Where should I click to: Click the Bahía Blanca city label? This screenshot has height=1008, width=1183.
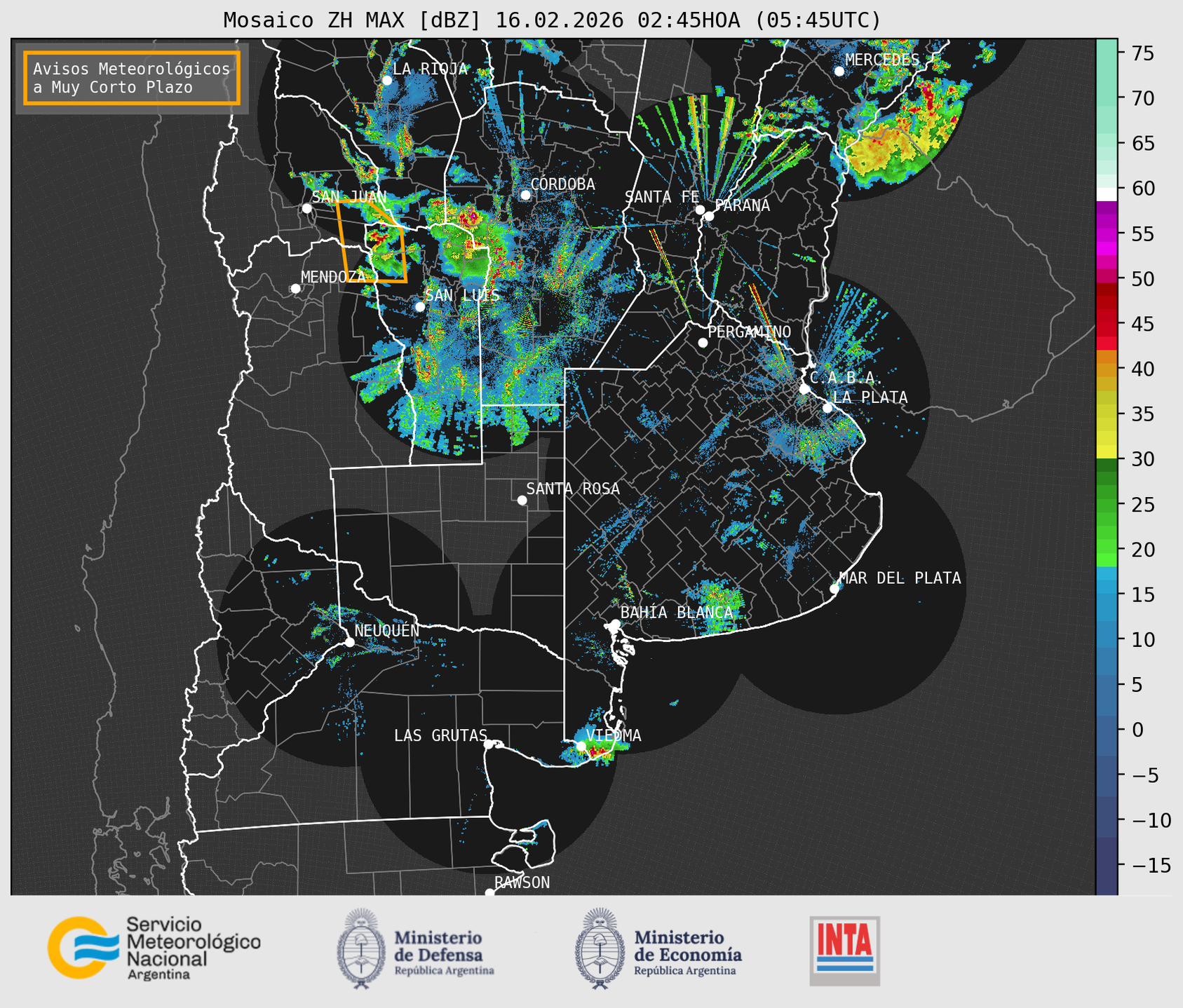[x=676, y=613]
